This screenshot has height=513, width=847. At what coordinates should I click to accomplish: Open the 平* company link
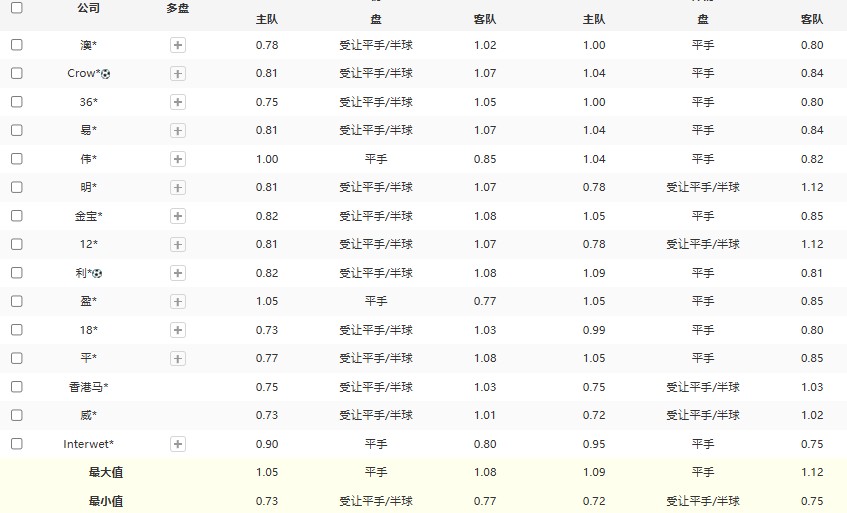(x=88, y=358)
